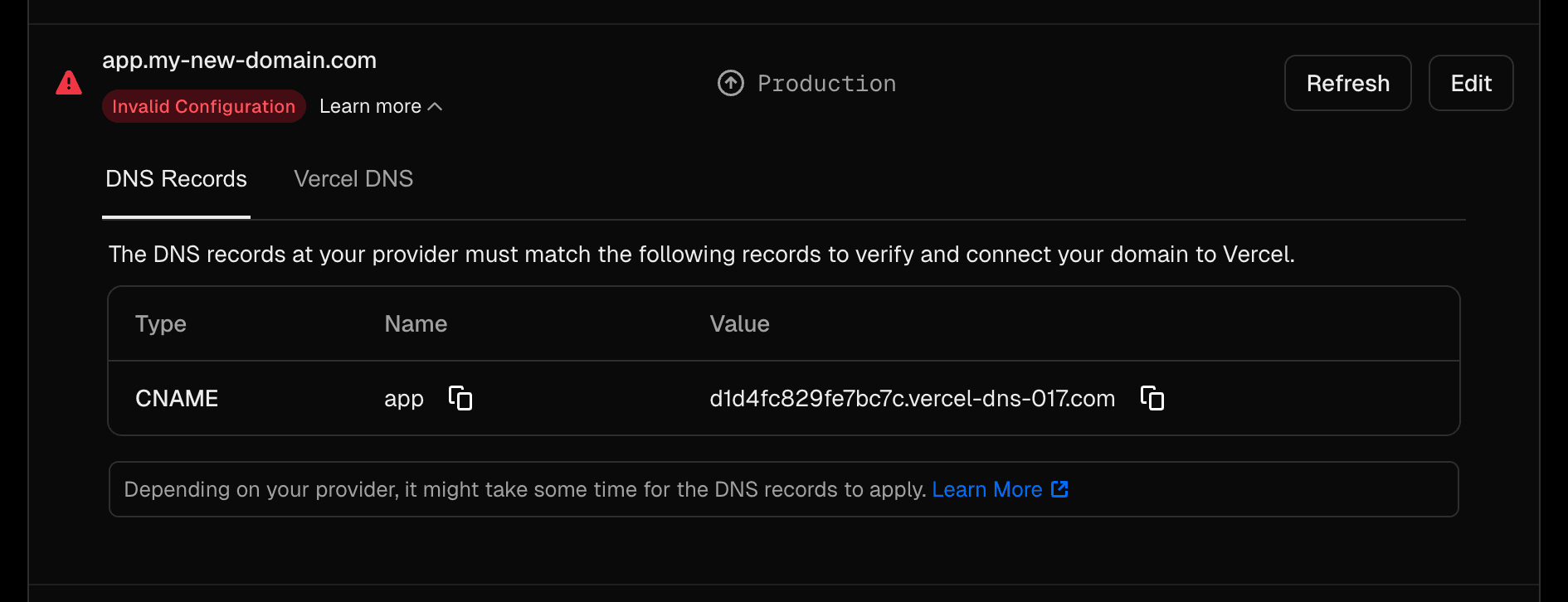Click the copy icon in the Value column

[x=1152, y=398]
